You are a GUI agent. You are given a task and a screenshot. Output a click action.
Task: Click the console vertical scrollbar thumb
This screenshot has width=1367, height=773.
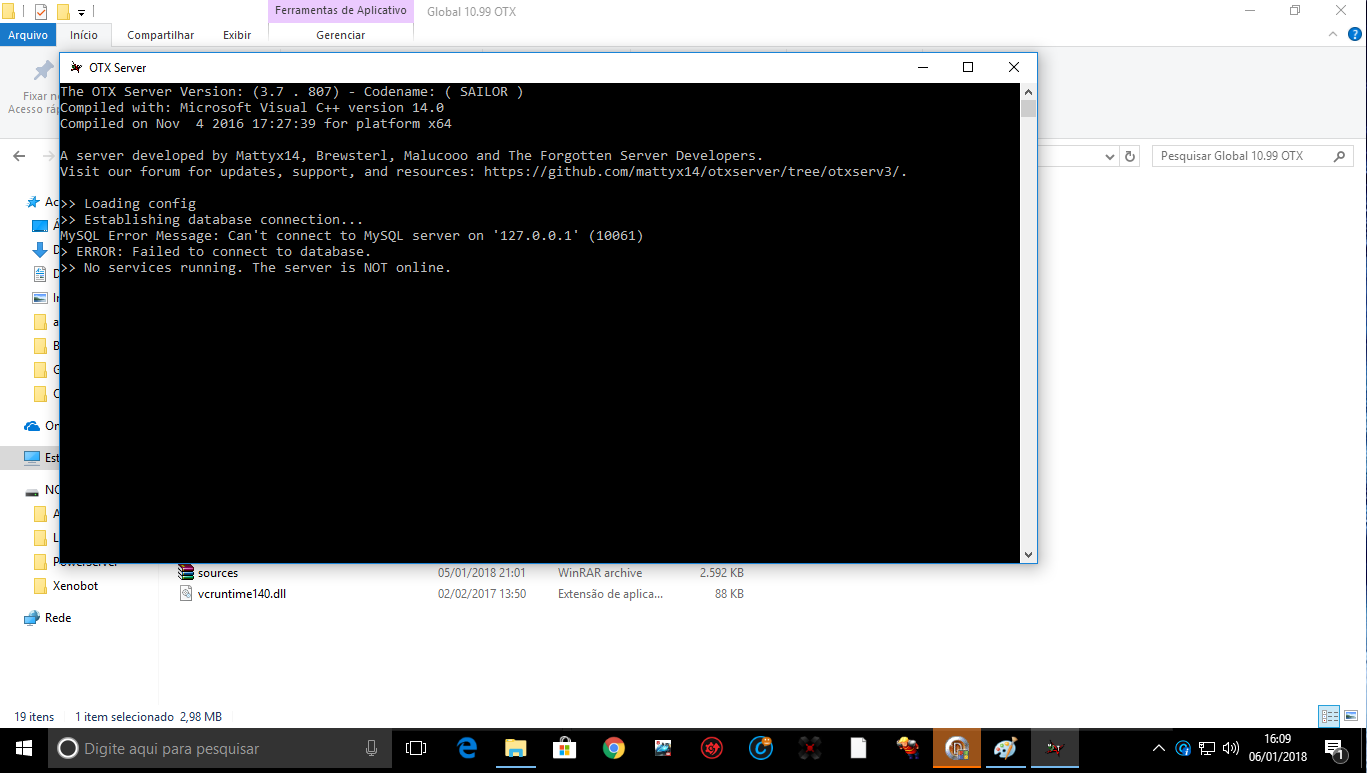pyautogui.click(x=1029, y=109)
